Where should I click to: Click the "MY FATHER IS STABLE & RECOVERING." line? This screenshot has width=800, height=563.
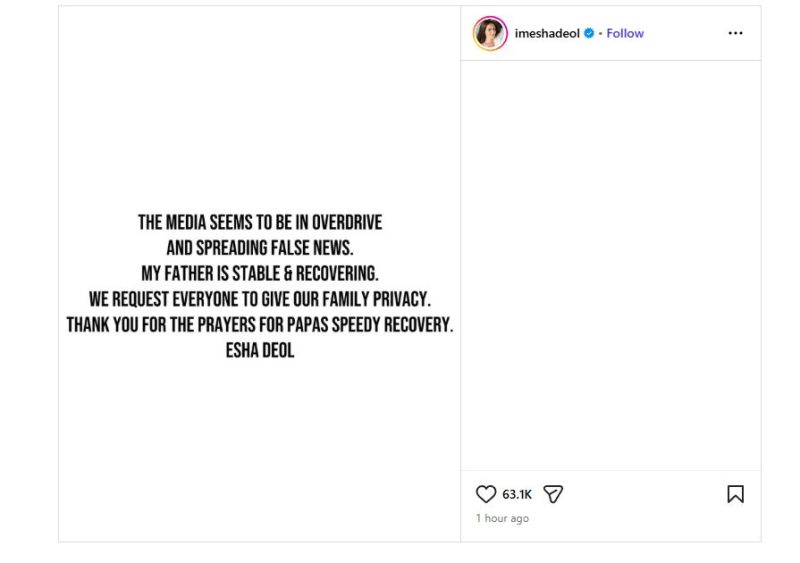coord(259,274)
